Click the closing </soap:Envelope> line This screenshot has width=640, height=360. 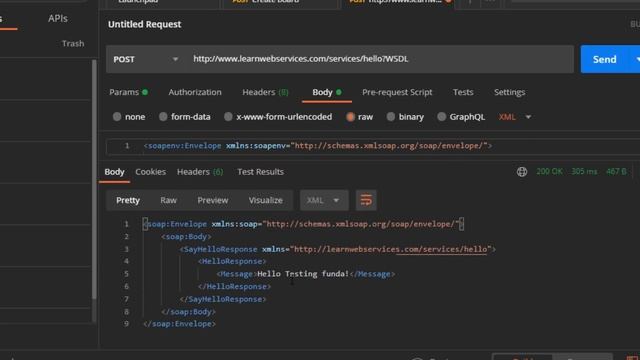[x=179, y=324]
